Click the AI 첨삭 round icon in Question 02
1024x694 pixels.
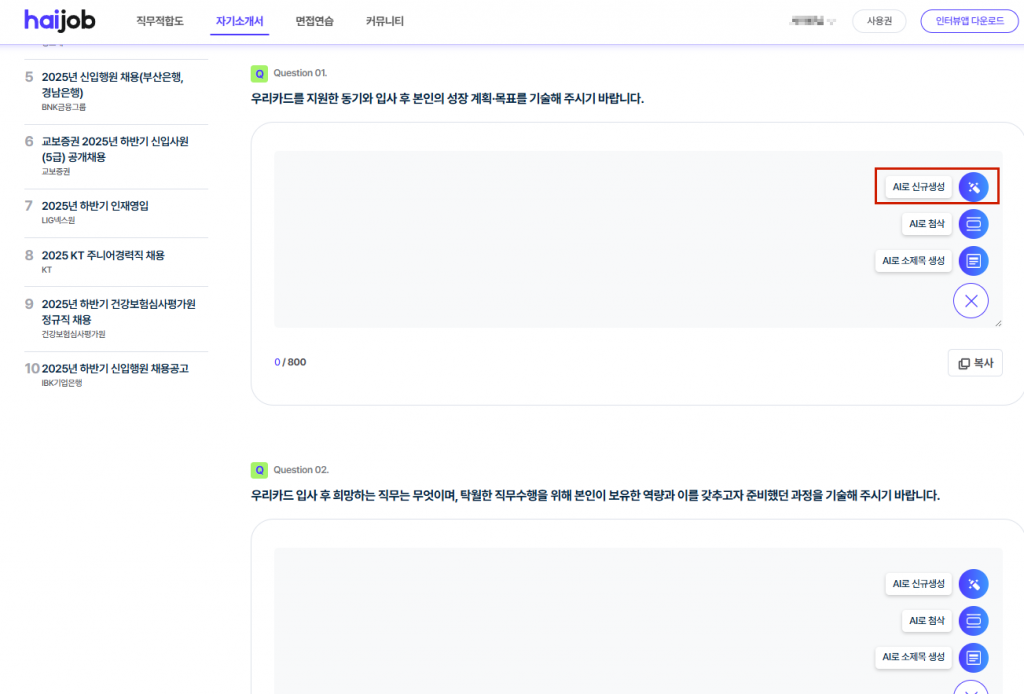click(973, 621)
